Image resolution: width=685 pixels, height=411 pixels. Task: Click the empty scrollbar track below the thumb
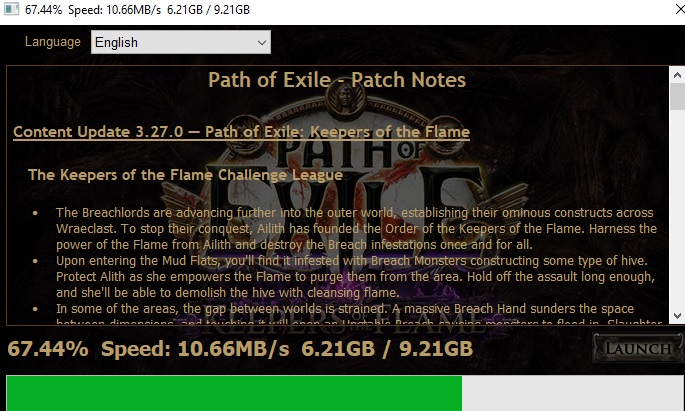tap(677, 209)
